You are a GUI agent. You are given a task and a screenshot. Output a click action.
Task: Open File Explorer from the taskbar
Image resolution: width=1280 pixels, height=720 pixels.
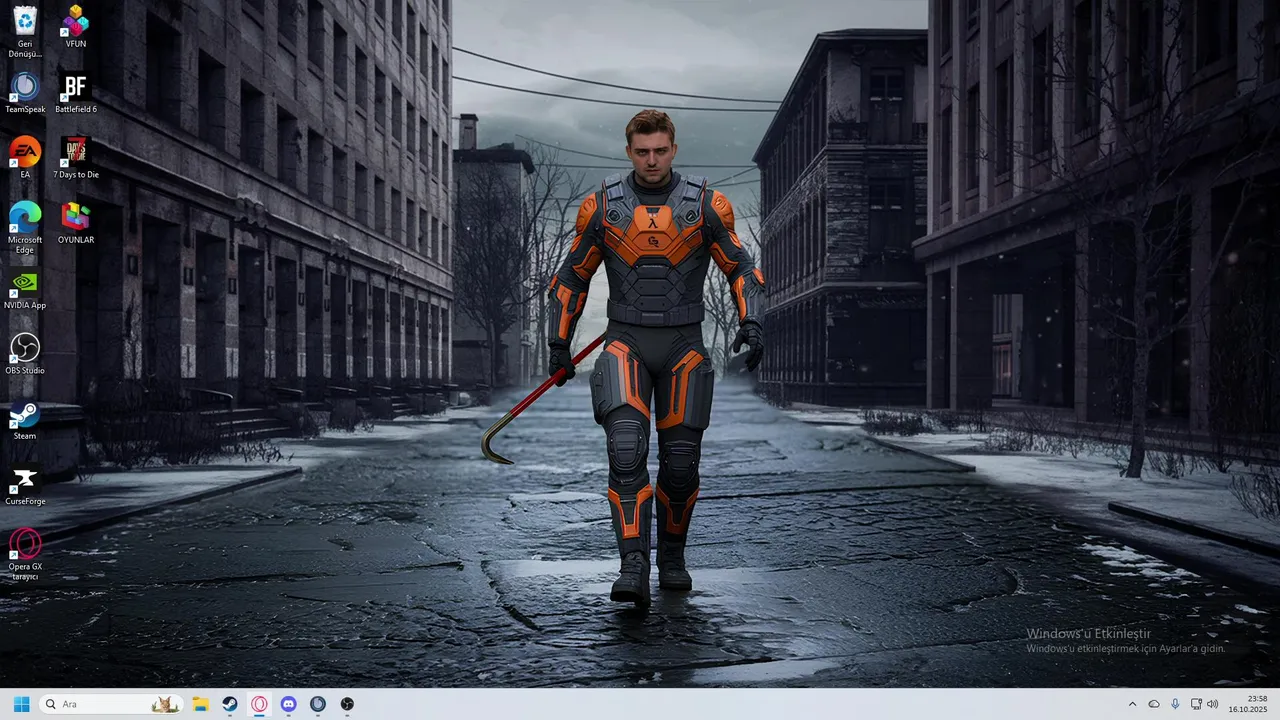(x=200, y=704)
